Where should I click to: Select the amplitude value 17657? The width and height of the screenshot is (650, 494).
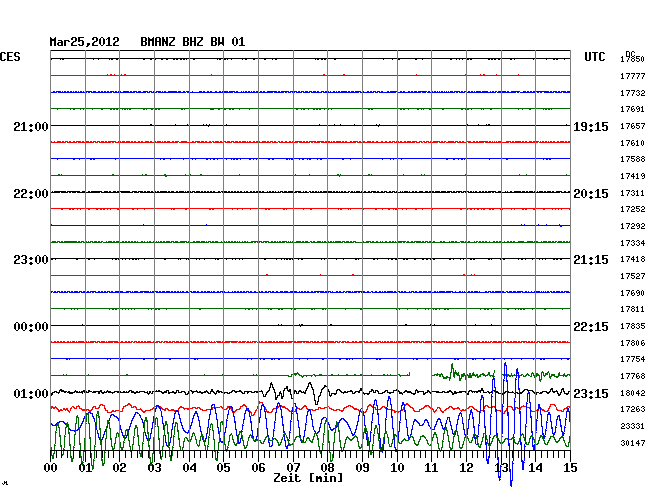click(633, 126)
